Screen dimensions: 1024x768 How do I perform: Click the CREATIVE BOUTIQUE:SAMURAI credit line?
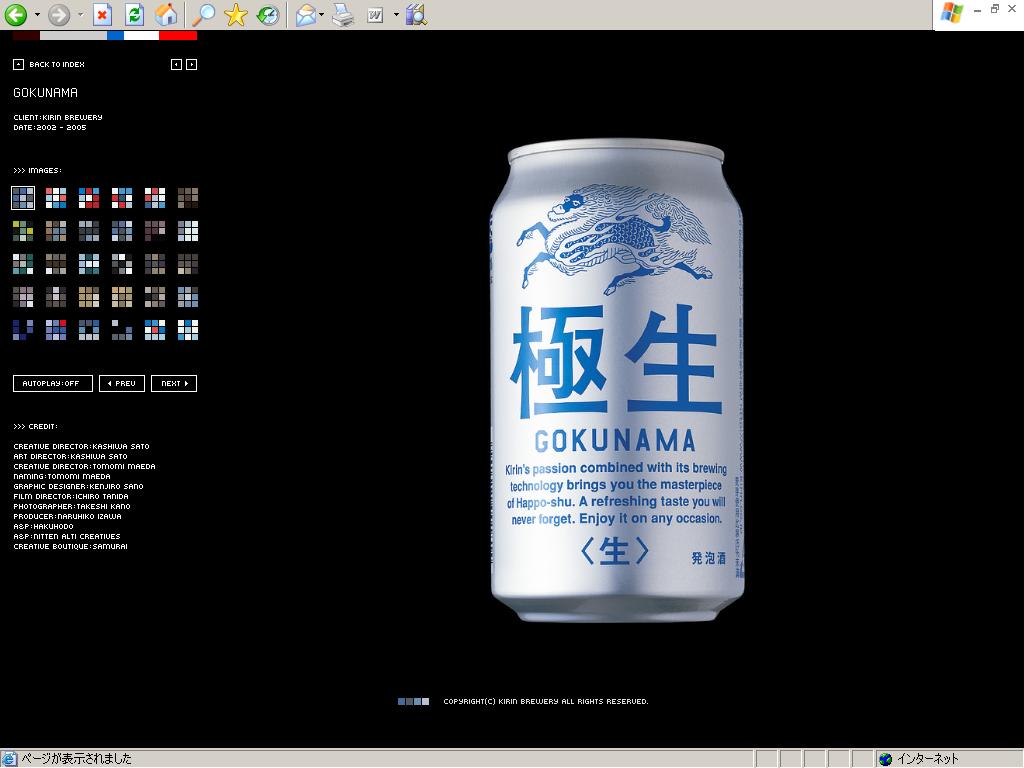point(71,547)
